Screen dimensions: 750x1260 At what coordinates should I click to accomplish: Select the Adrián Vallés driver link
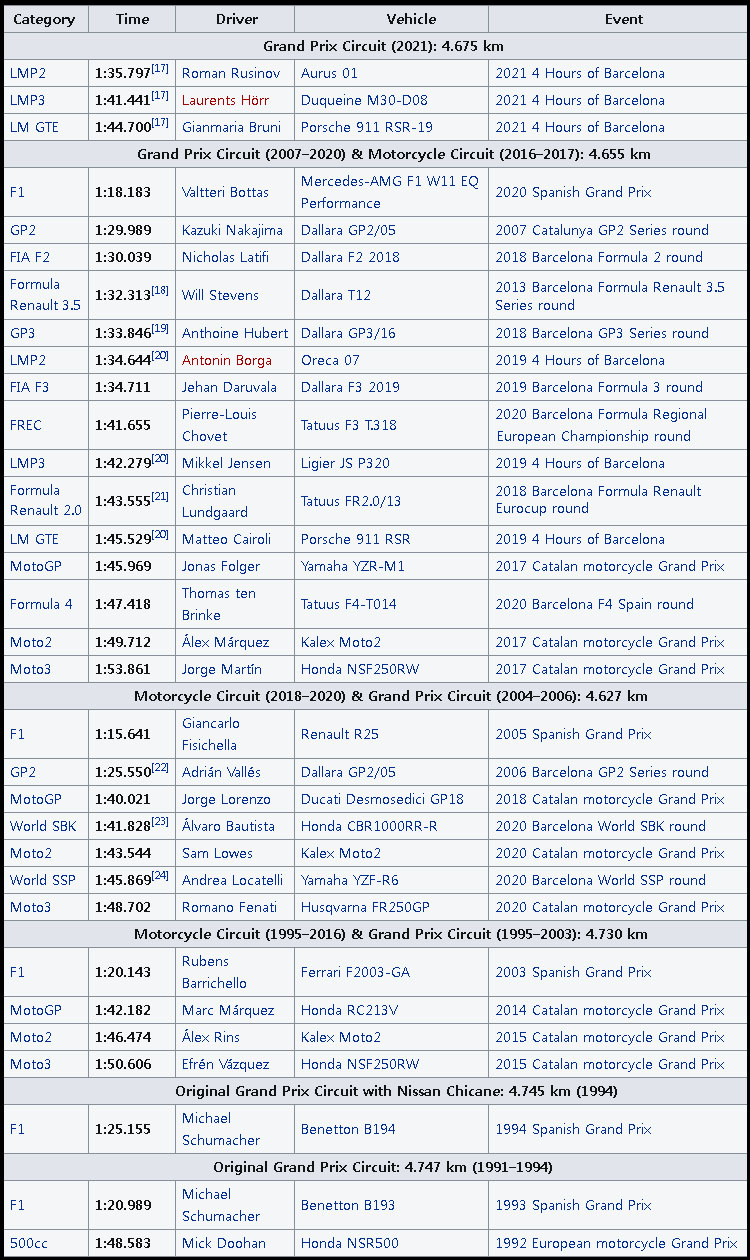click(221, 772)
